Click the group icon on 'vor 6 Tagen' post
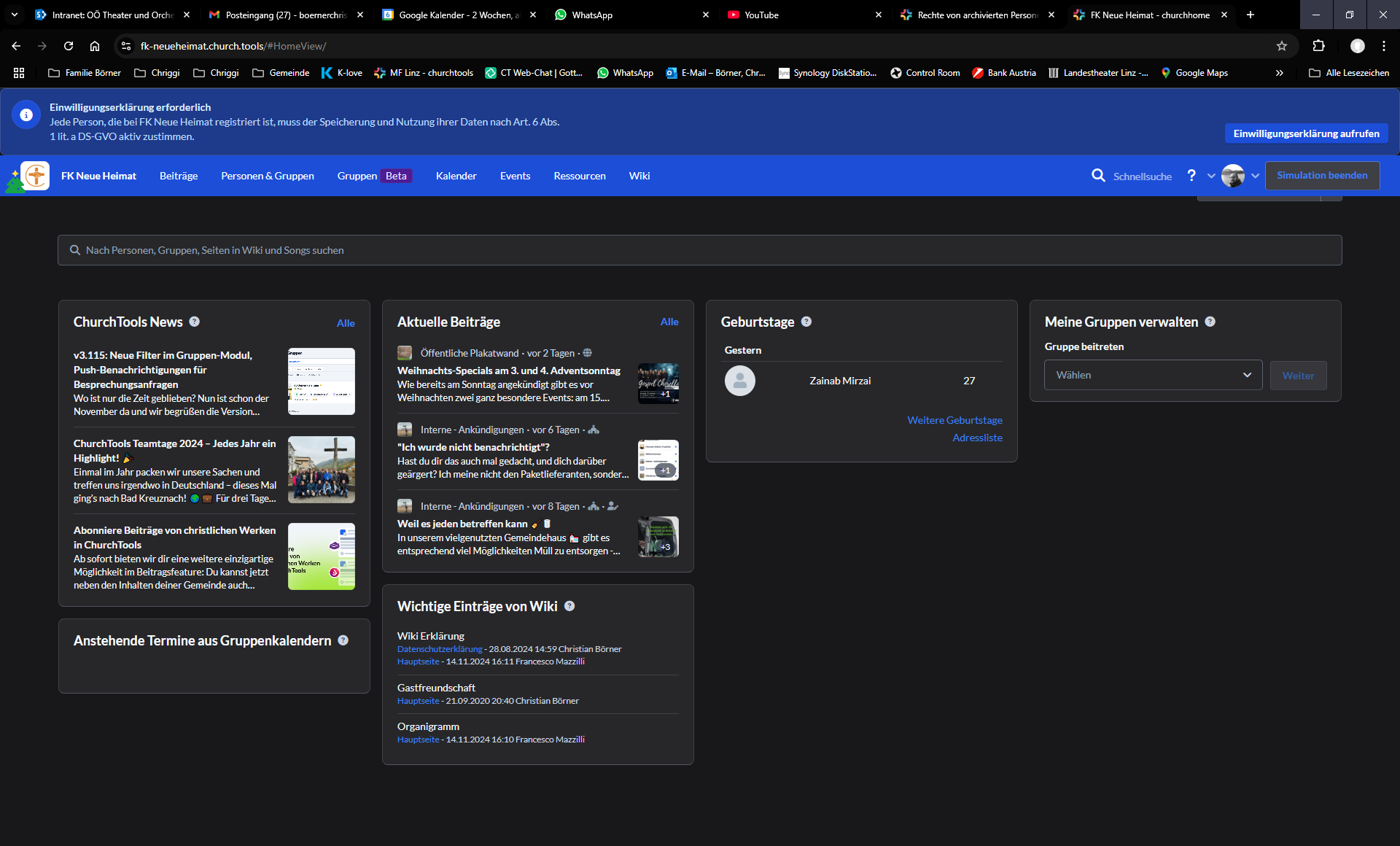 594,430
